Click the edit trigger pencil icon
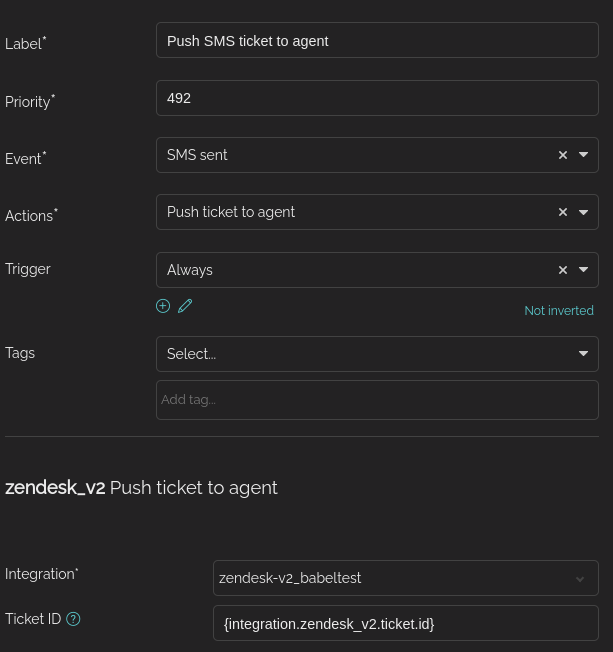This screenshot has width=613, height=652. point(185,306)
